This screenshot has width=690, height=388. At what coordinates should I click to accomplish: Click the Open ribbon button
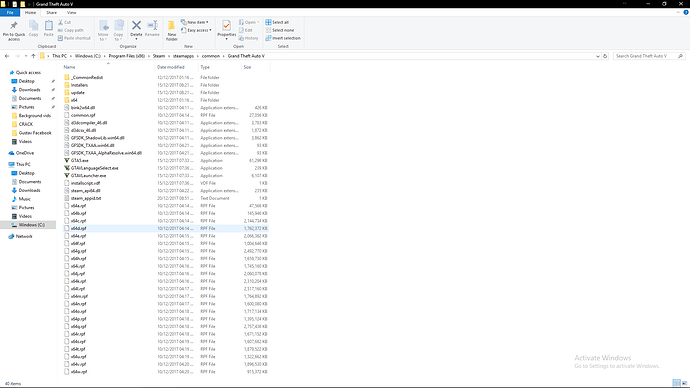tap(249, 22)
